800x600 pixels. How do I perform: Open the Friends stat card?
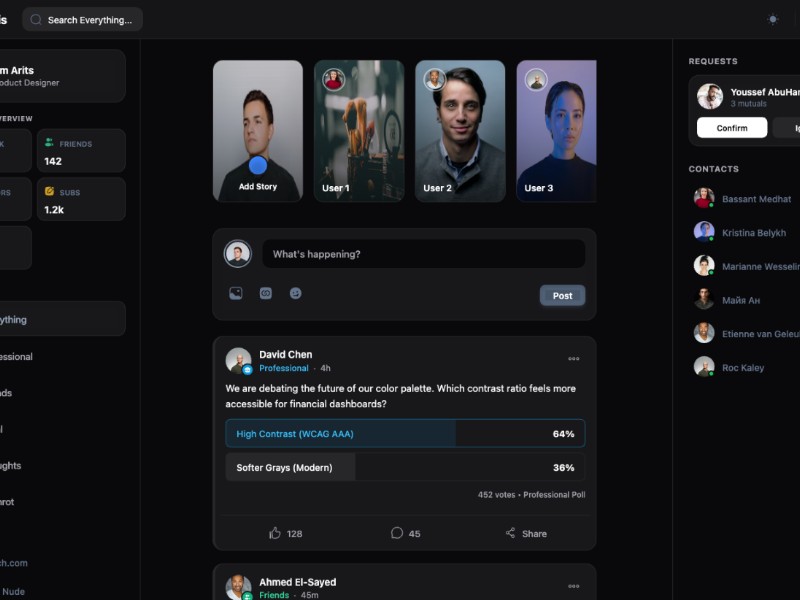coord(81,151)
